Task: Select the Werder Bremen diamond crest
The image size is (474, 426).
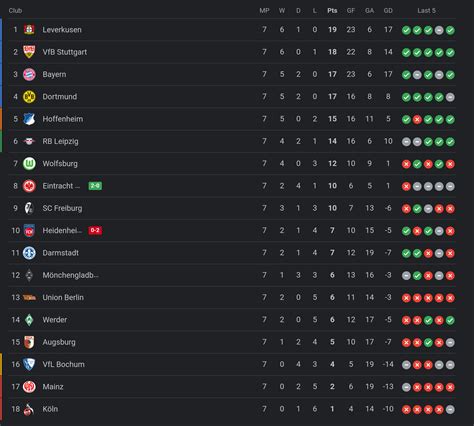Action: pyautogui.click(x=29, y=320)
